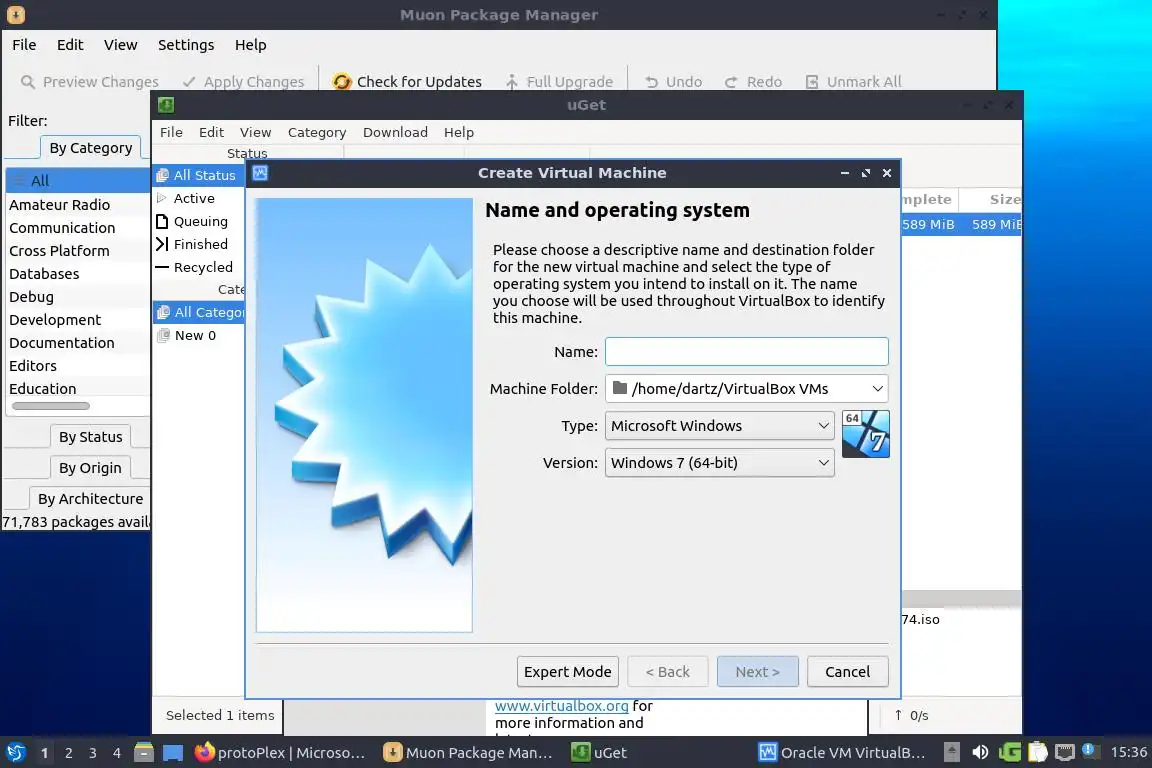Select the By Architecture filter tab
1152x768 pixels.
90,498
